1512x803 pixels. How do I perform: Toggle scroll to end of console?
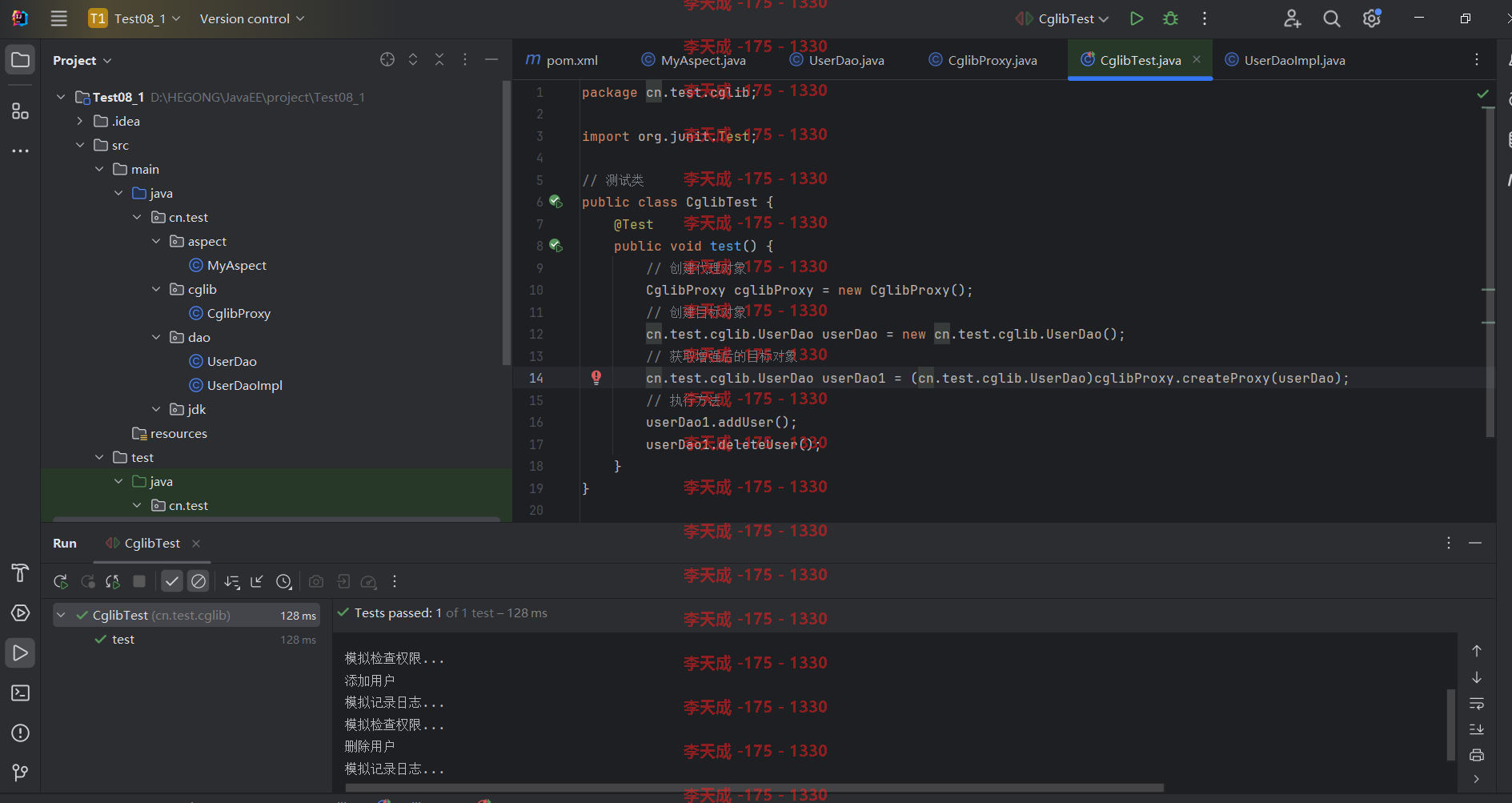point(1477,729)
